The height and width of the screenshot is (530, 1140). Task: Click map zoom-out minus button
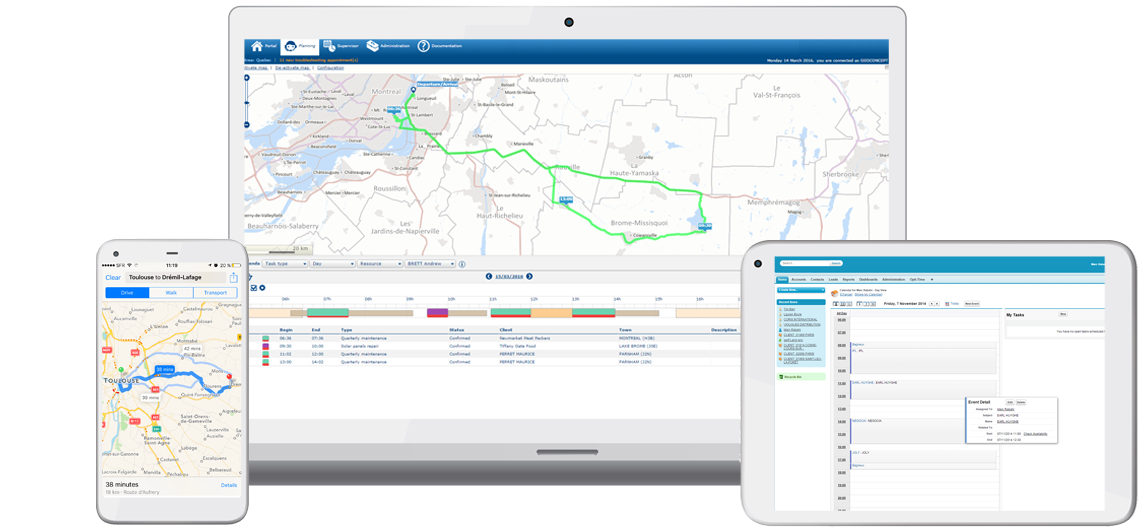pyautogui.click(x=247, y=124)
